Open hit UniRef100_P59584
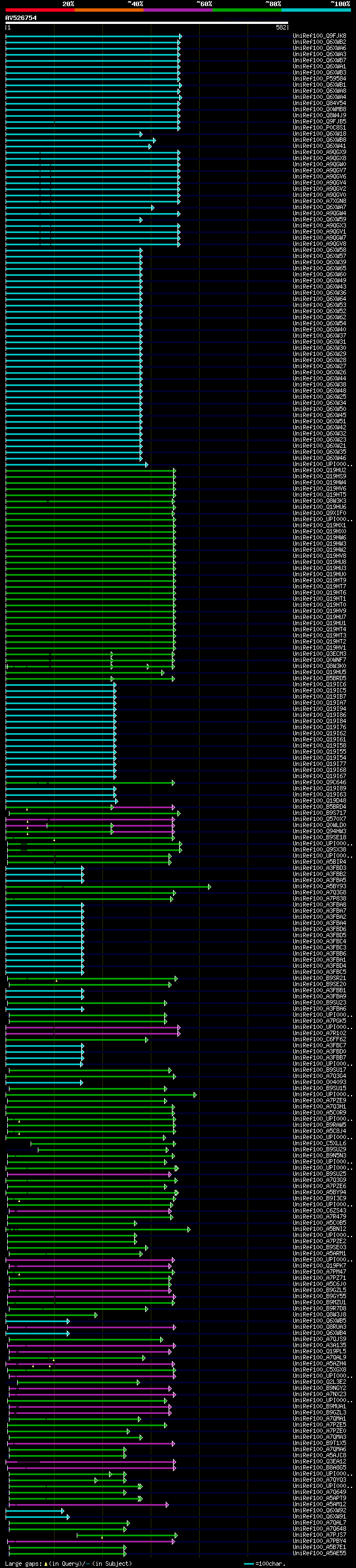356x1568 pixels. 319,78
